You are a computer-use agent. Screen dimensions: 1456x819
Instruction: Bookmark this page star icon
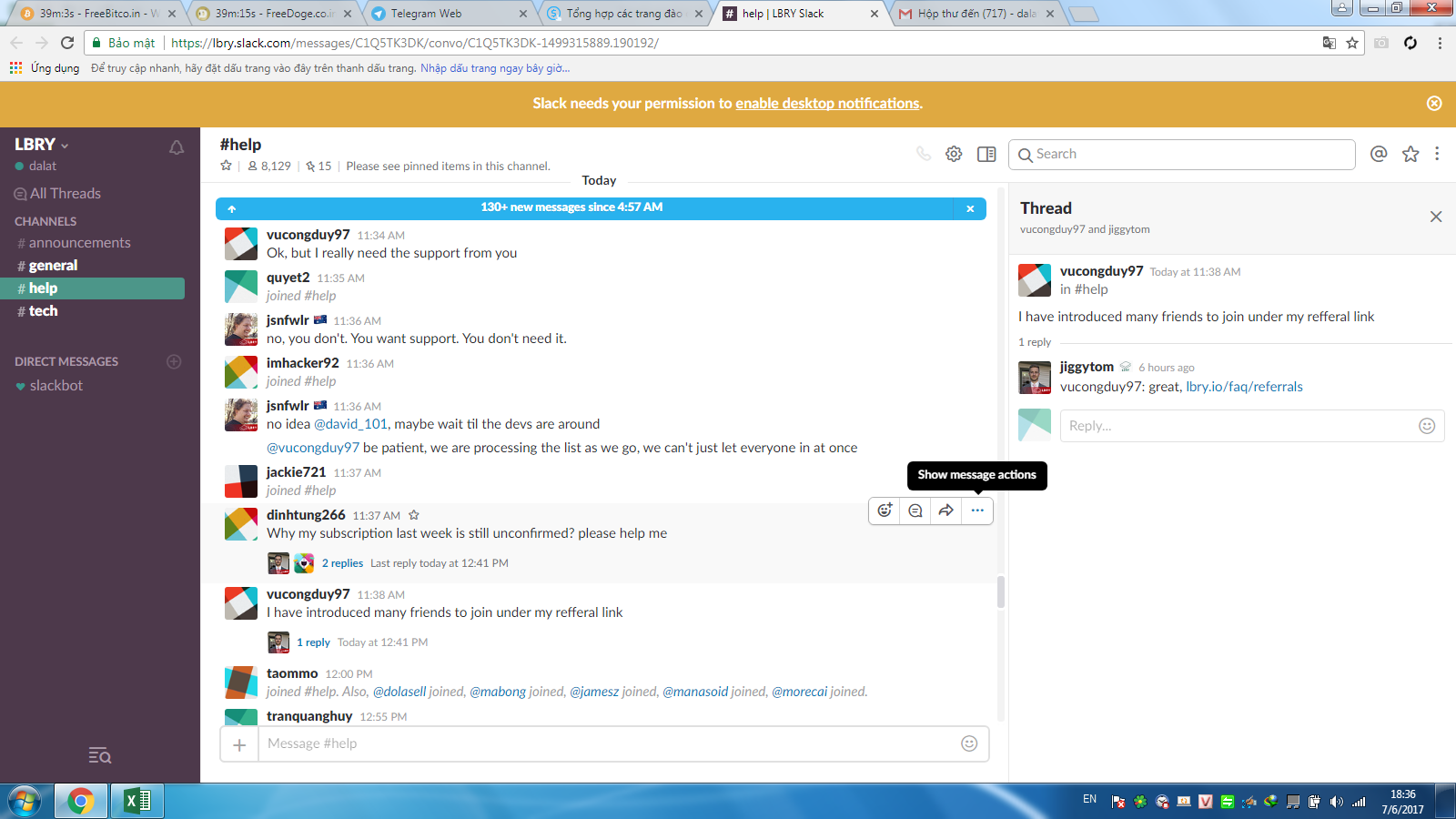1352,43
